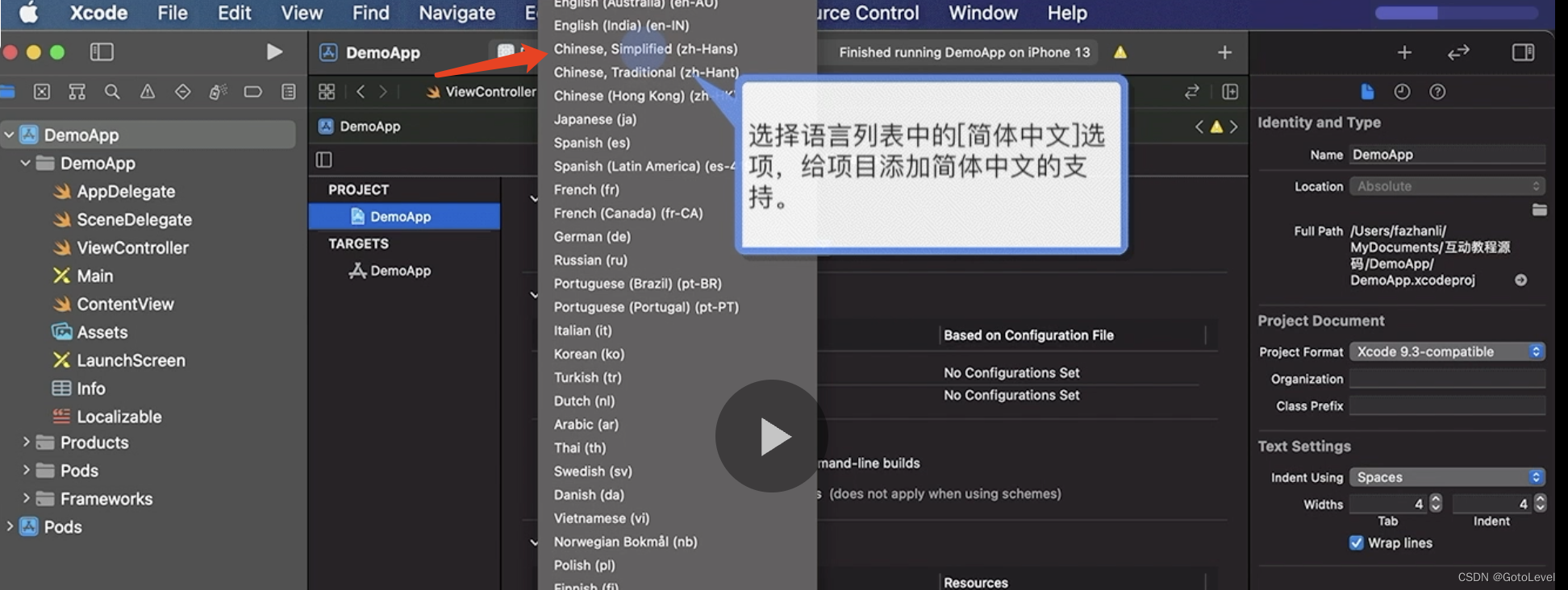
Task: Collapse the DemoApp group folder
Action: coord(26,163)
